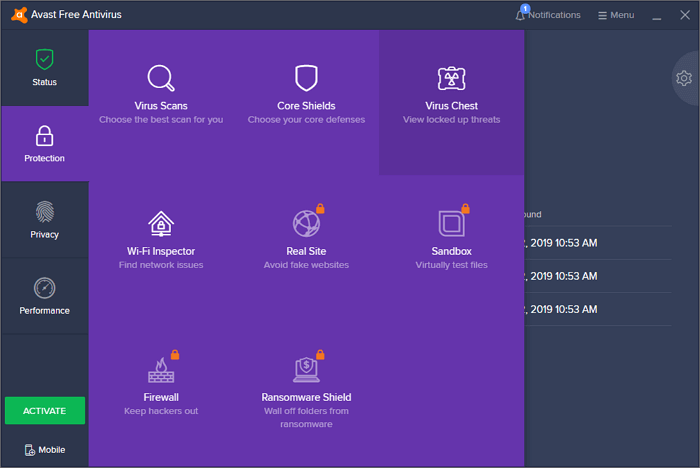Click the orange lock on Sandbox
Image resolution: width=700 pixels, height=468 pixels.
[x=466, y=209]
